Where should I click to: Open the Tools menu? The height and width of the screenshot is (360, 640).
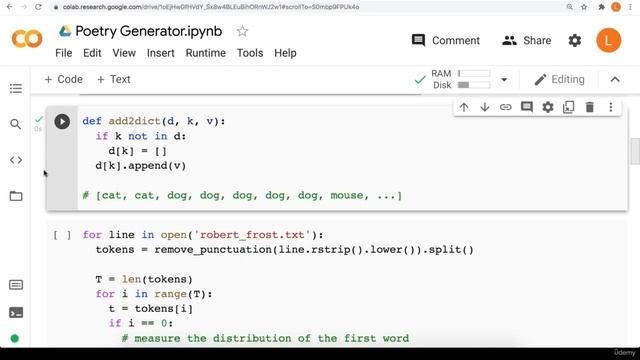[250, 53]
